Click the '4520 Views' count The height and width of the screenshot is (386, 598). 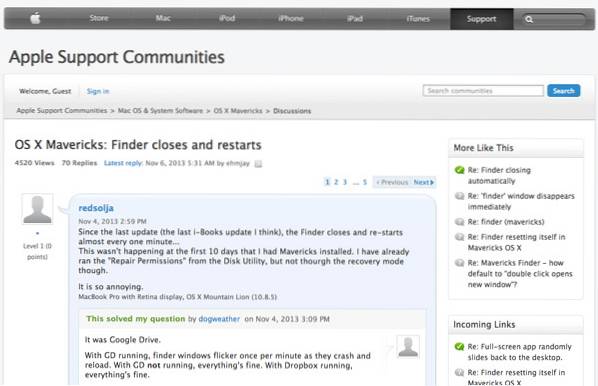click(x=34, y=163)
